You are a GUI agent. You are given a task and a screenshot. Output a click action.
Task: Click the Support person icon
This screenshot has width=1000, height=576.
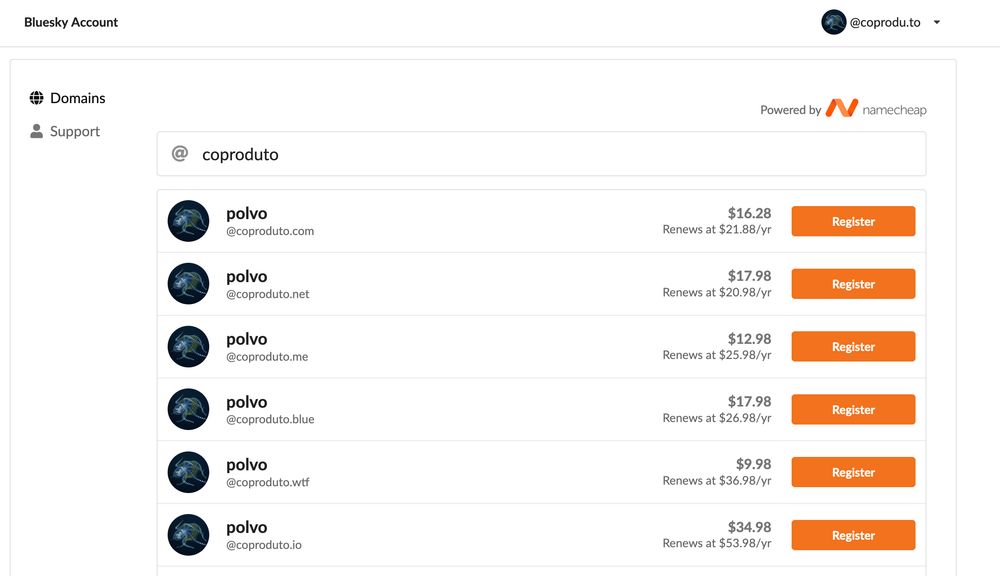click(37, 131)
